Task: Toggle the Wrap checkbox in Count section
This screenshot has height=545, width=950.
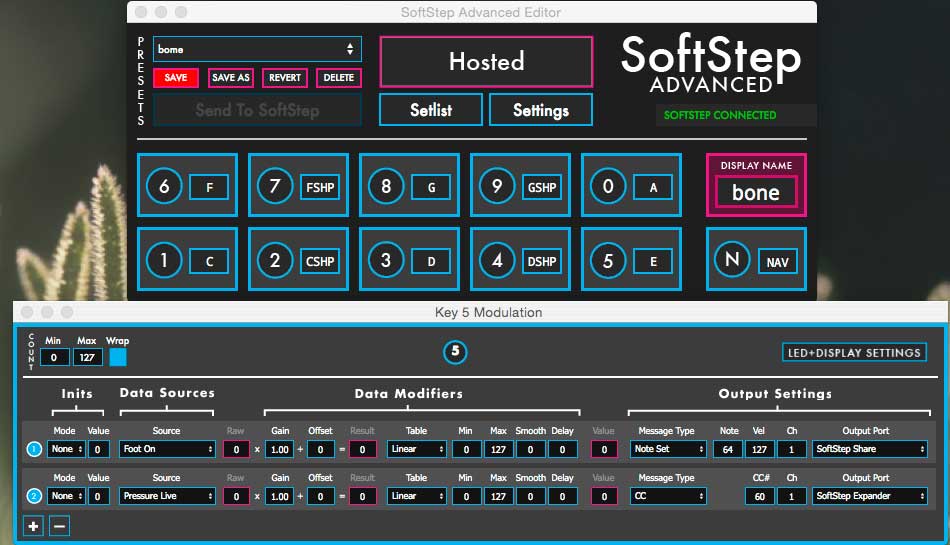Action: pyautogui.click(x=118, y=357)
